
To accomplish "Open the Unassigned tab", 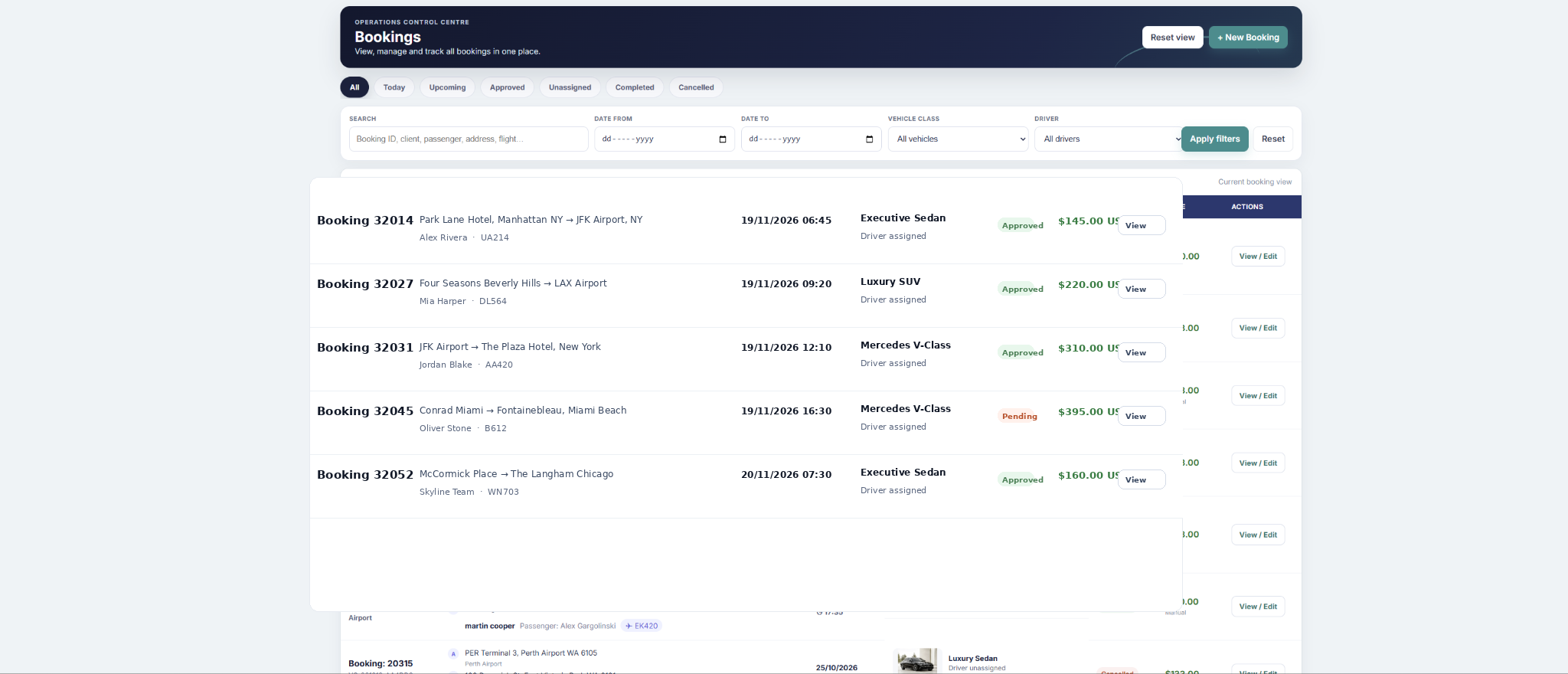I will click(x=570, y=87).
